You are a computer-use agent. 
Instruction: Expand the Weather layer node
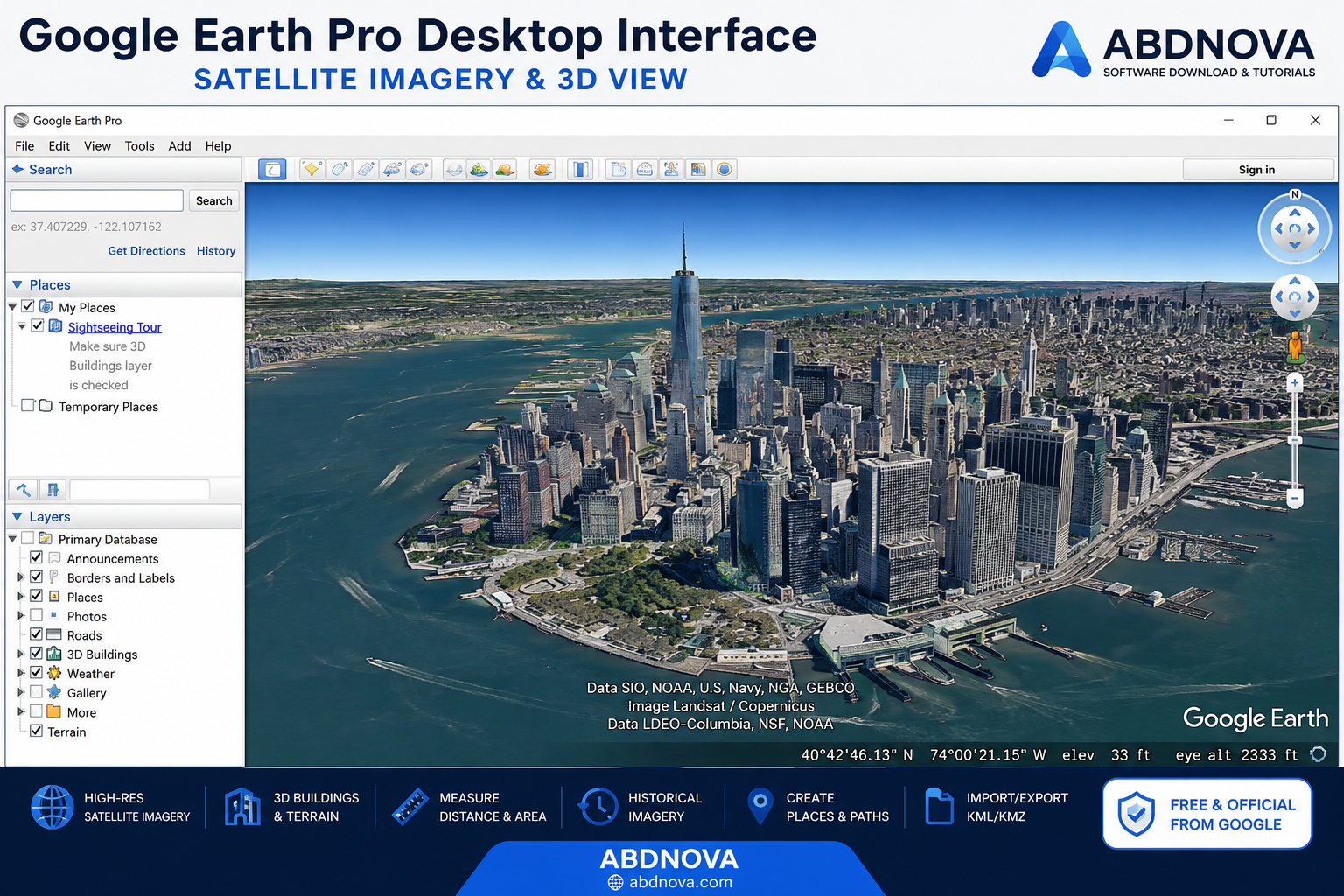coord(21,674)
